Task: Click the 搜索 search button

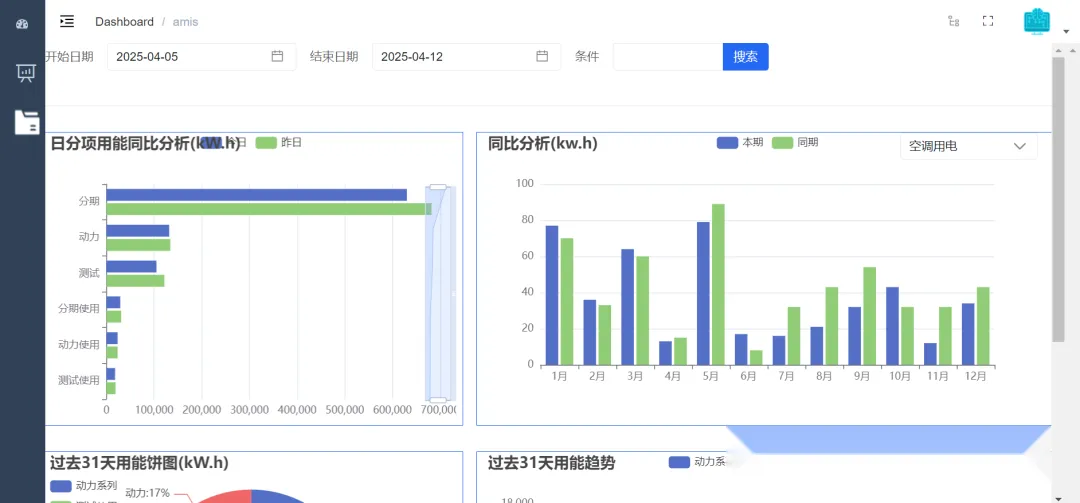Action: coord(745,57)
